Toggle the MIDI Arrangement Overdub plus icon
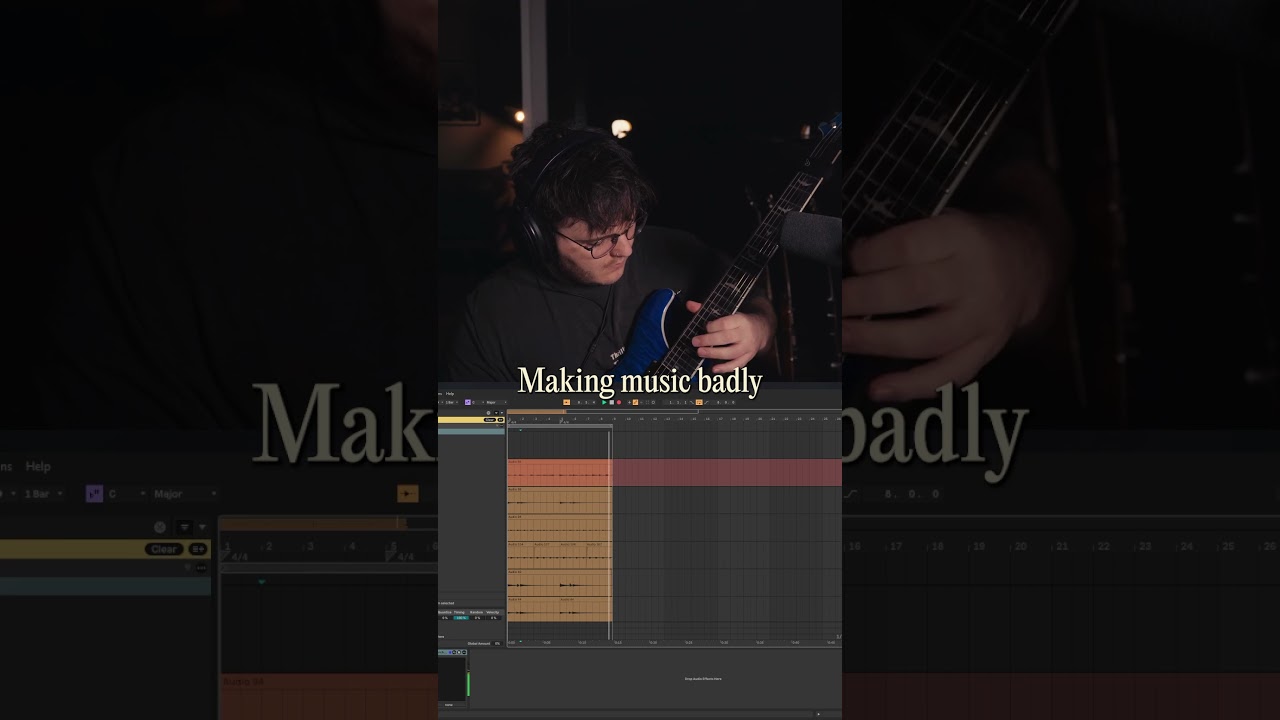Image resolution: width=1280 pixels, height=720 pixels. pos(629,402)
